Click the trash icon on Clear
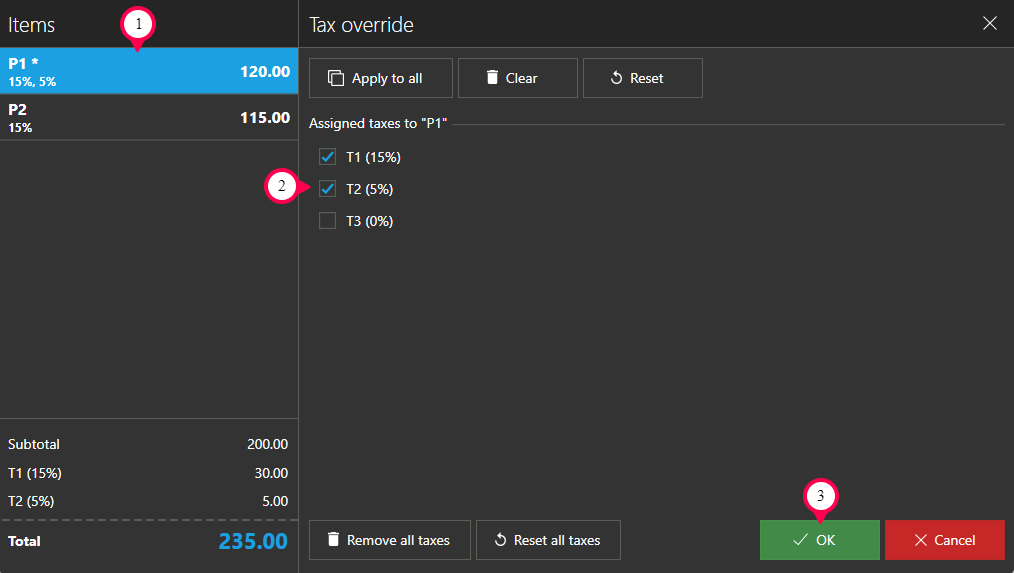 [x=492, y=78]
